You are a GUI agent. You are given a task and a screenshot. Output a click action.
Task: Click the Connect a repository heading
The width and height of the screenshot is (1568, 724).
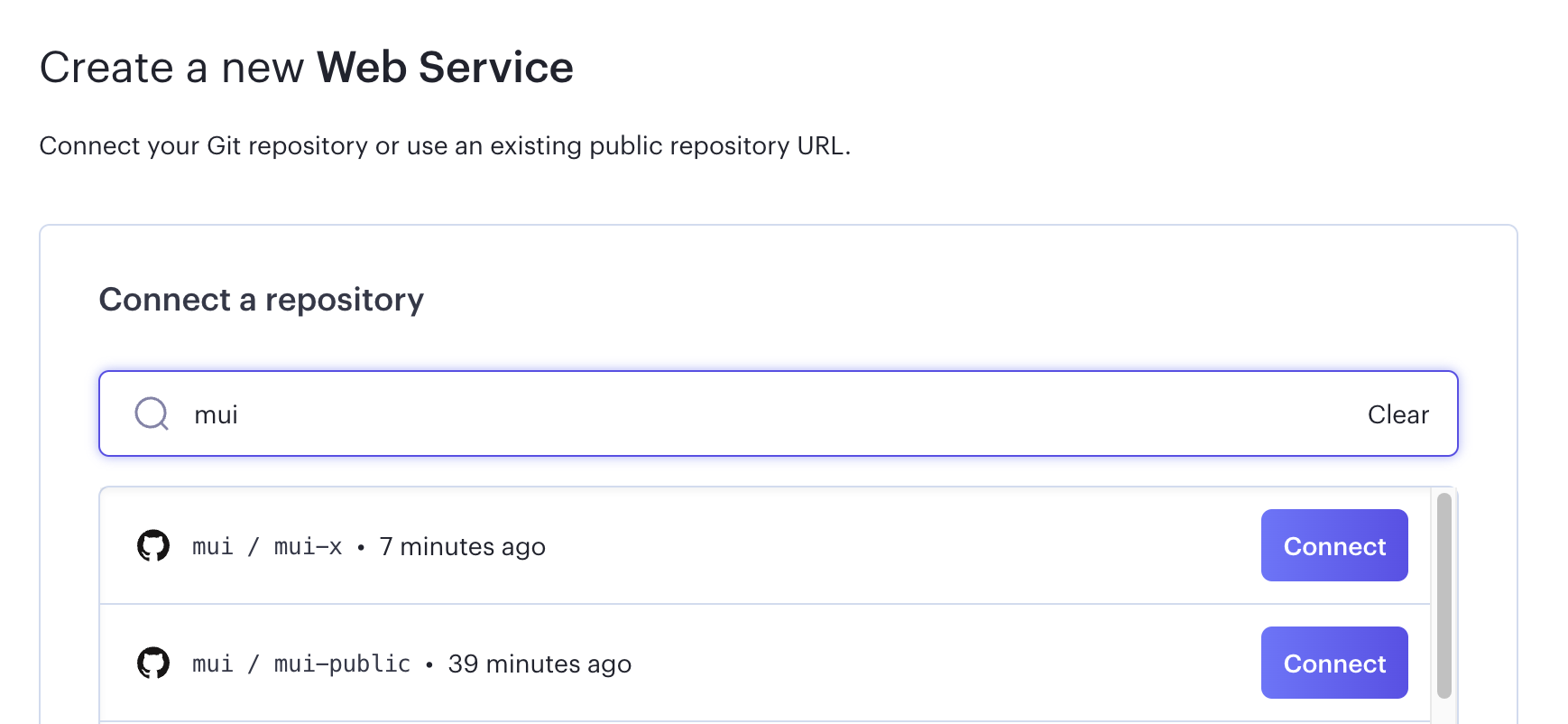point(261,299)
